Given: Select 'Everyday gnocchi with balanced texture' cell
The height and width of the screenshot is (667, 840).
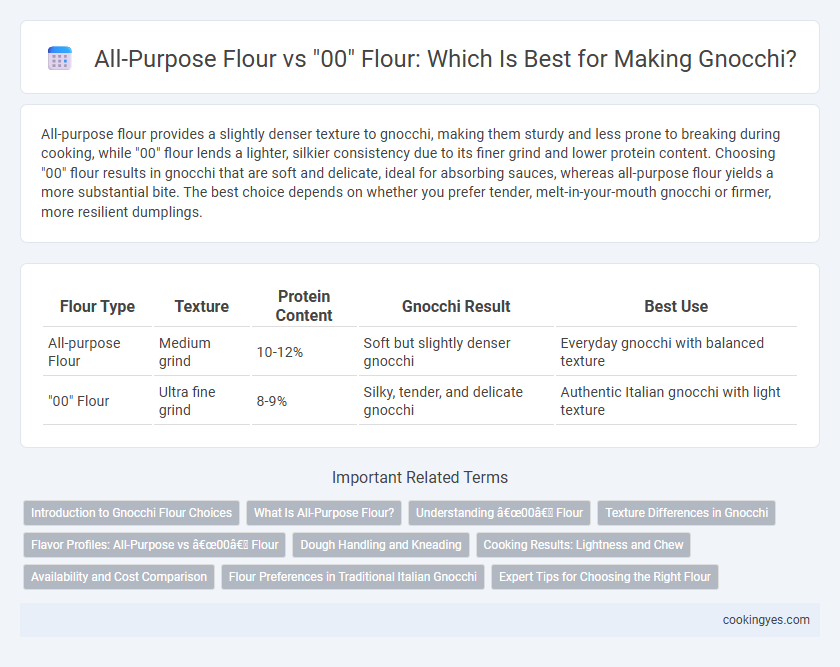Looking at the screenshot, I should click(676, 352).
